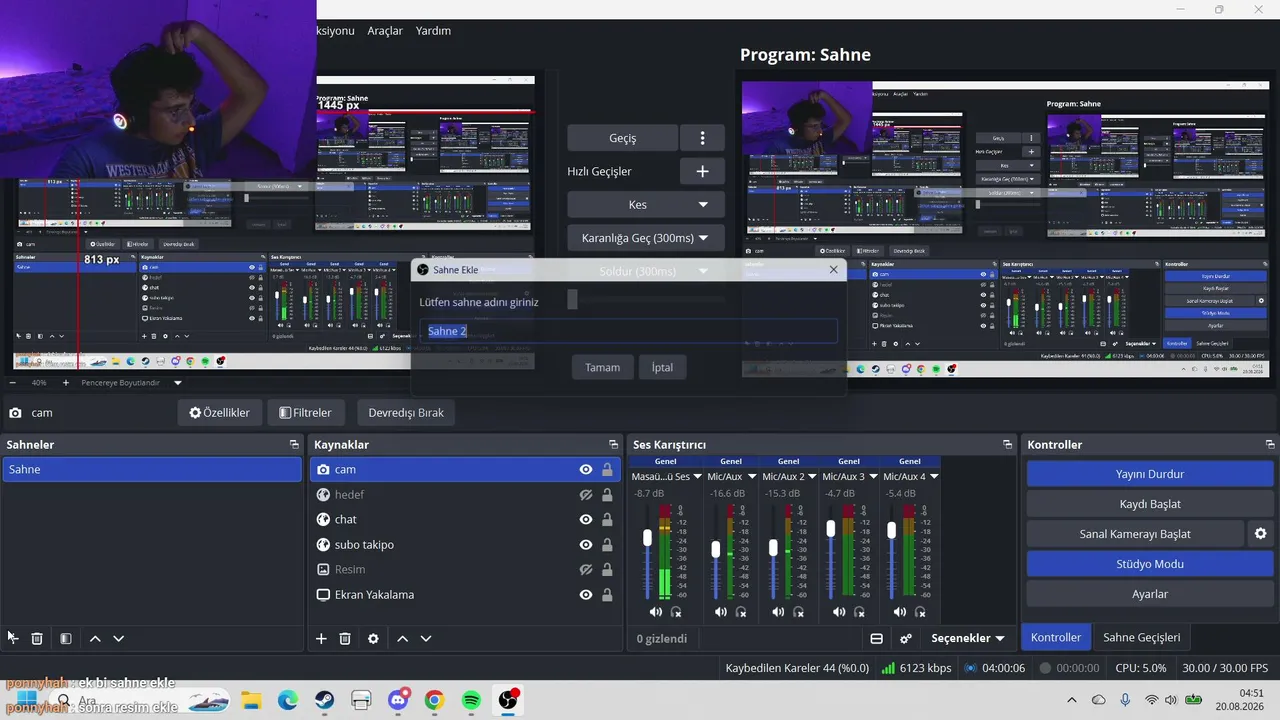Viewport: 1280px width, 720px height.
Task: Open Mic/Aux 4 channel menu arrow
Action: 934,477
